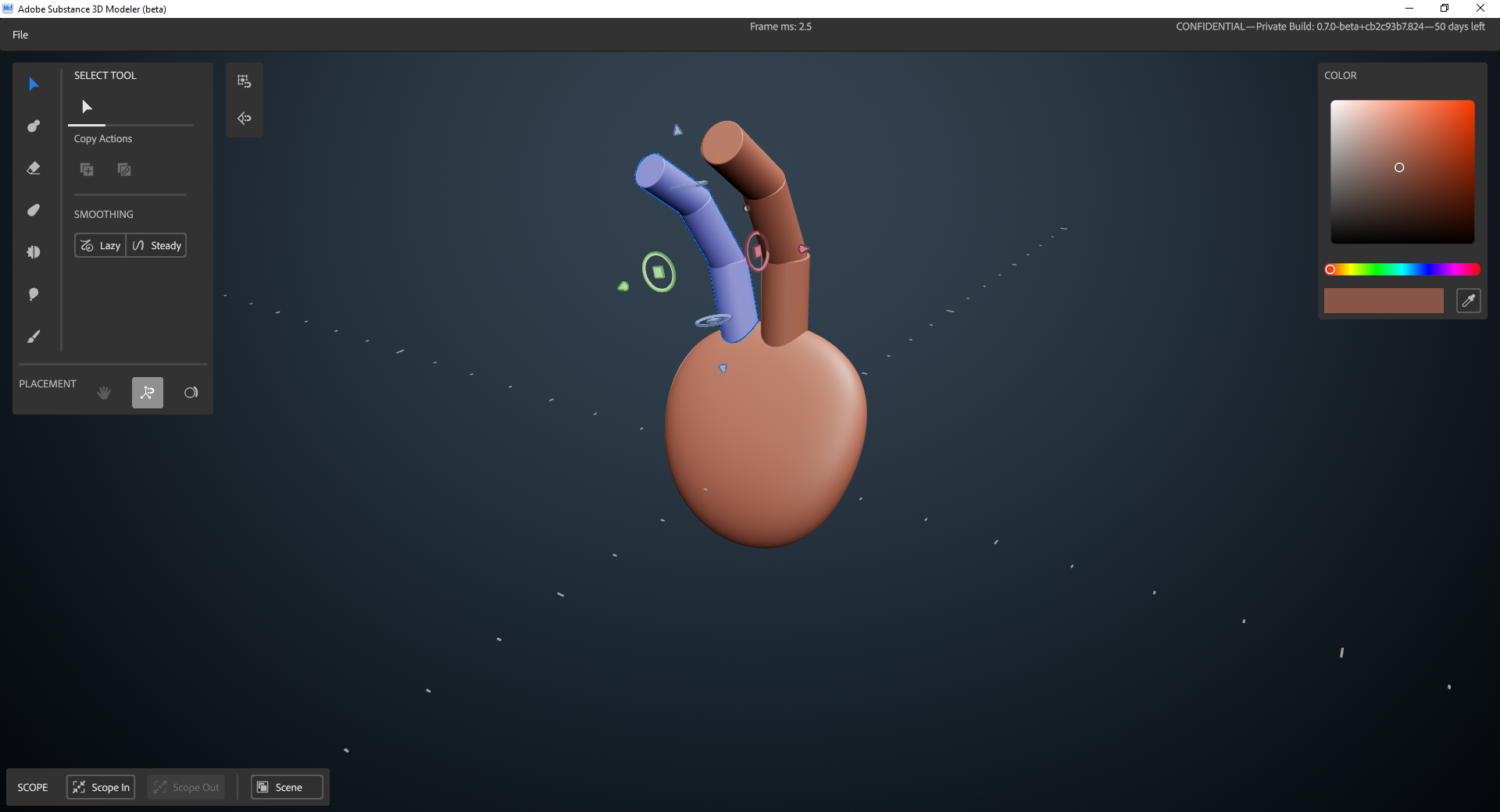Click the blue cone gizmo below tube
The width and height of the screenshot is (1500, 812).
click(x=723, y=369)
